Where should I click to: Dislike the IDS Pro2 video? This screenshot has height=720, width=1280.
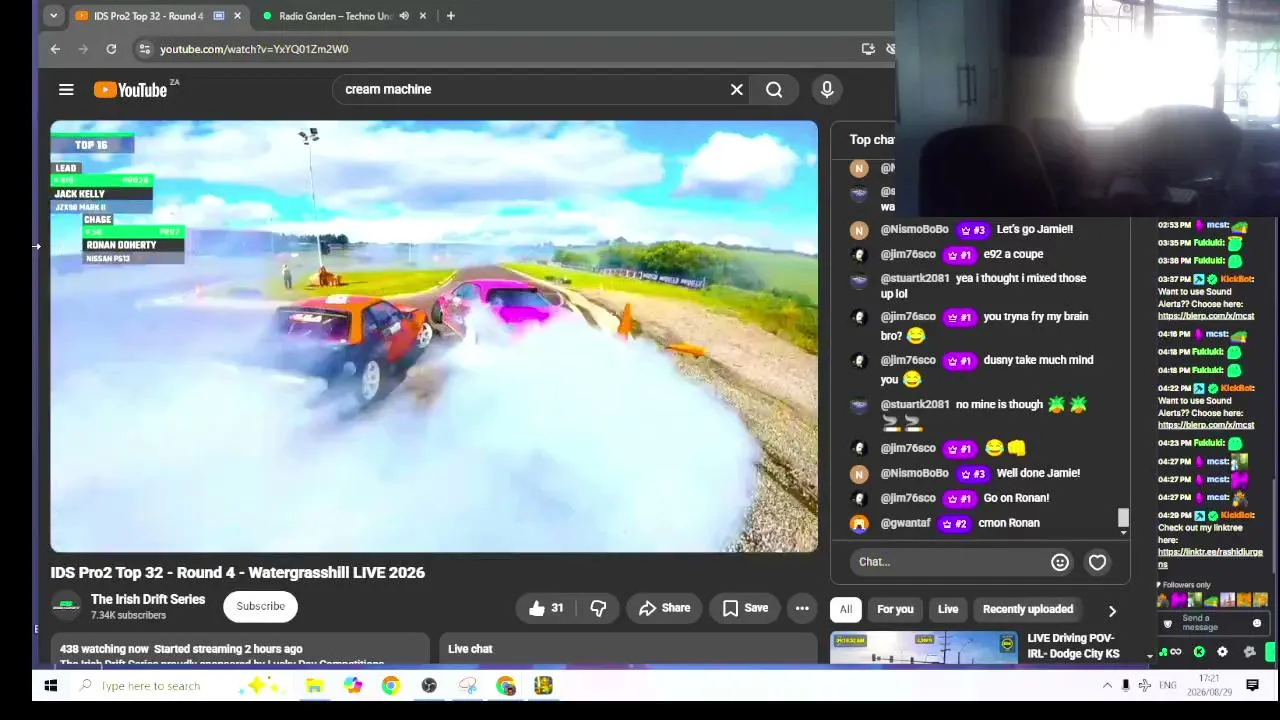pos(598,608)
